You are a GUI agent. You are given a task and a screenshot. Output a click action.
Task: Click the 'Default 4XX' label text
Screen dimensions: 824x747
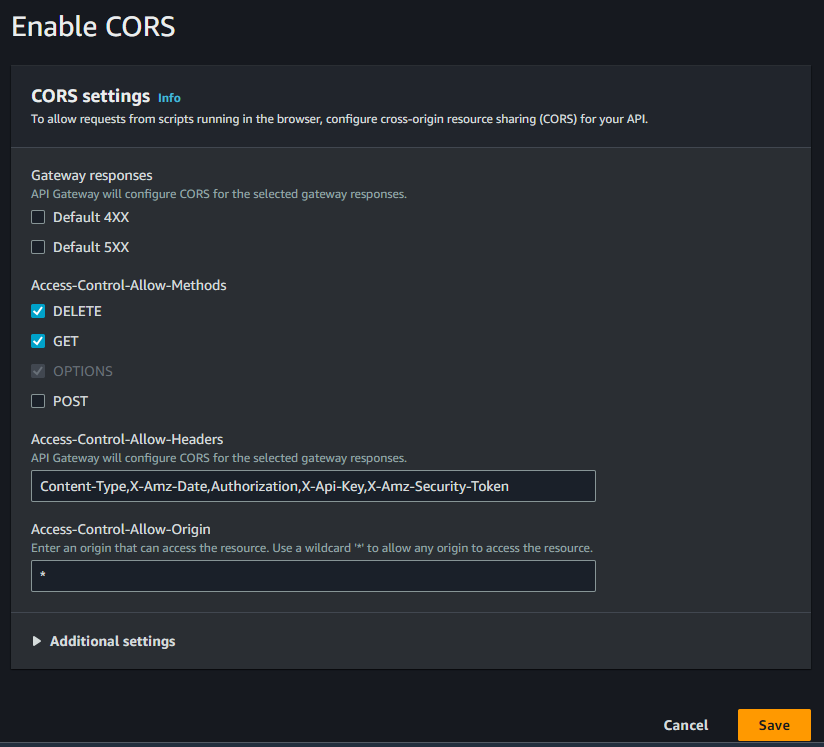tap(91, 217)
